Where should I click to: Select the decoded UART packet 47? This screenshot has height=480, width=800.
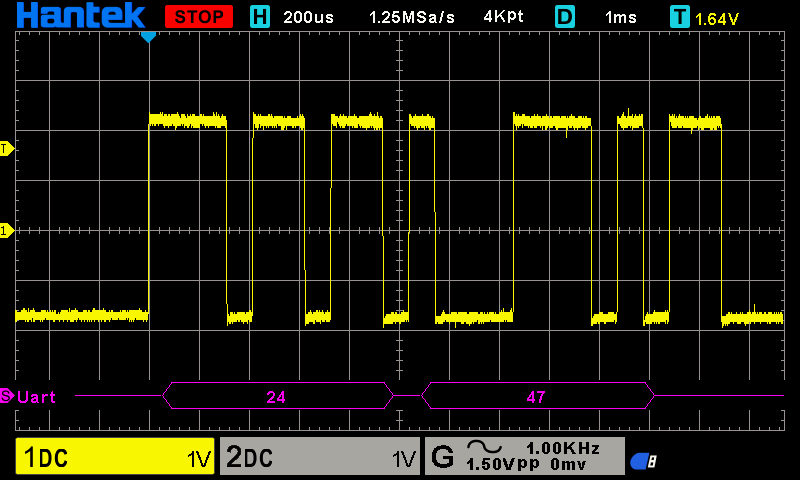click(538, 396)
